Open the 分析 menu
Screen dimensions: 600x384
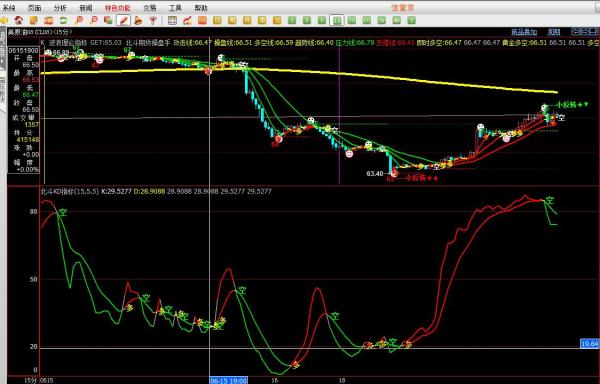point(60,8)
